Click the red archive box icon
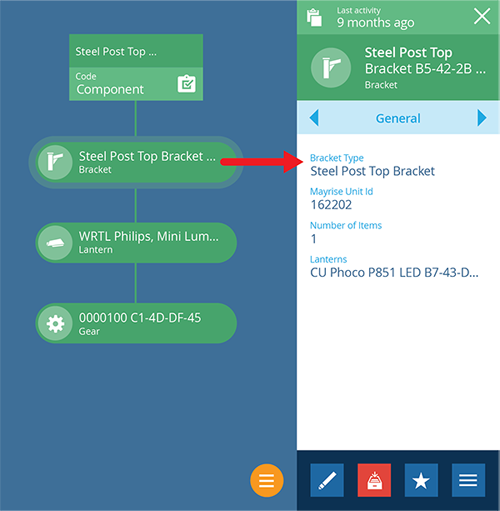The width and height of the screenshot is (500, 511). tap(374, 480)
